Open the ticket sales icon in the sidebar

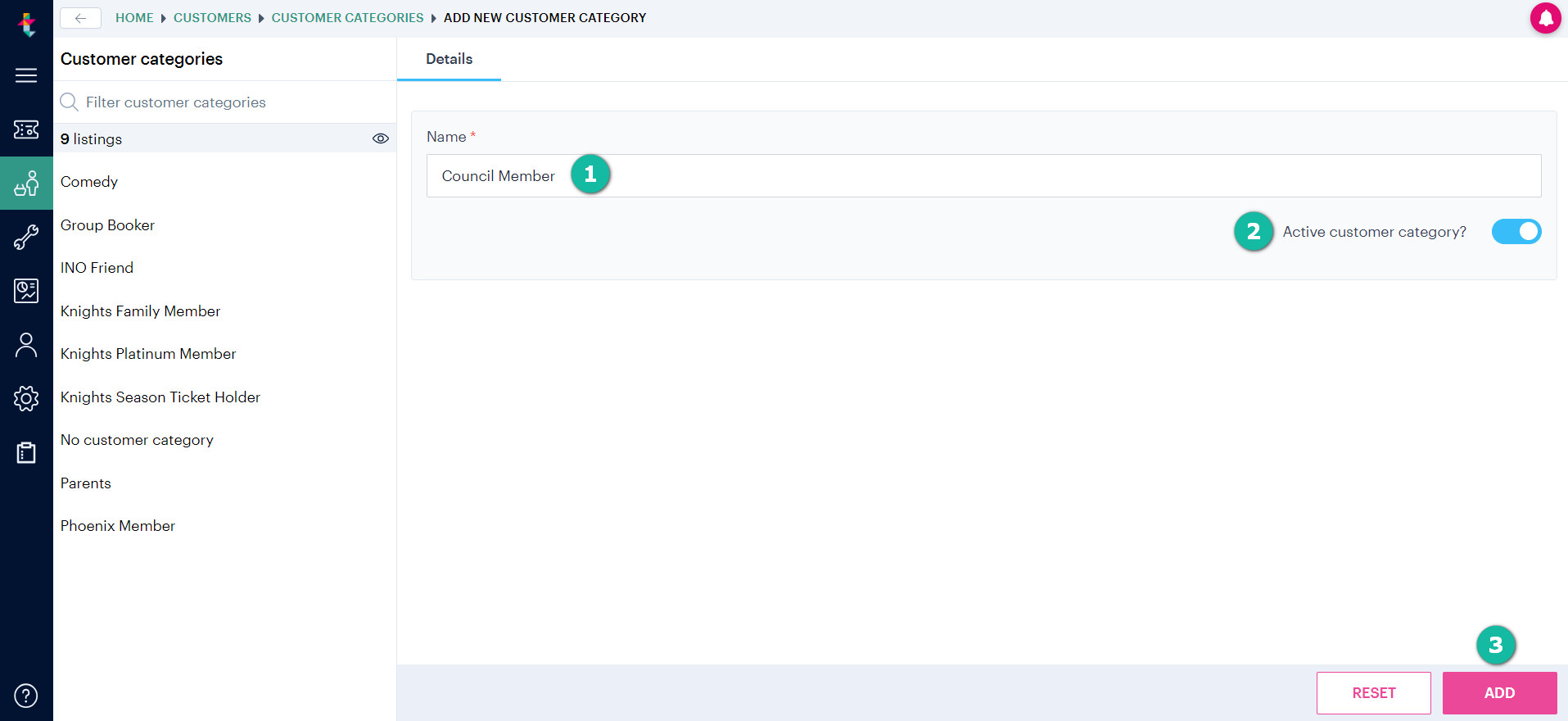coord(26,129)
